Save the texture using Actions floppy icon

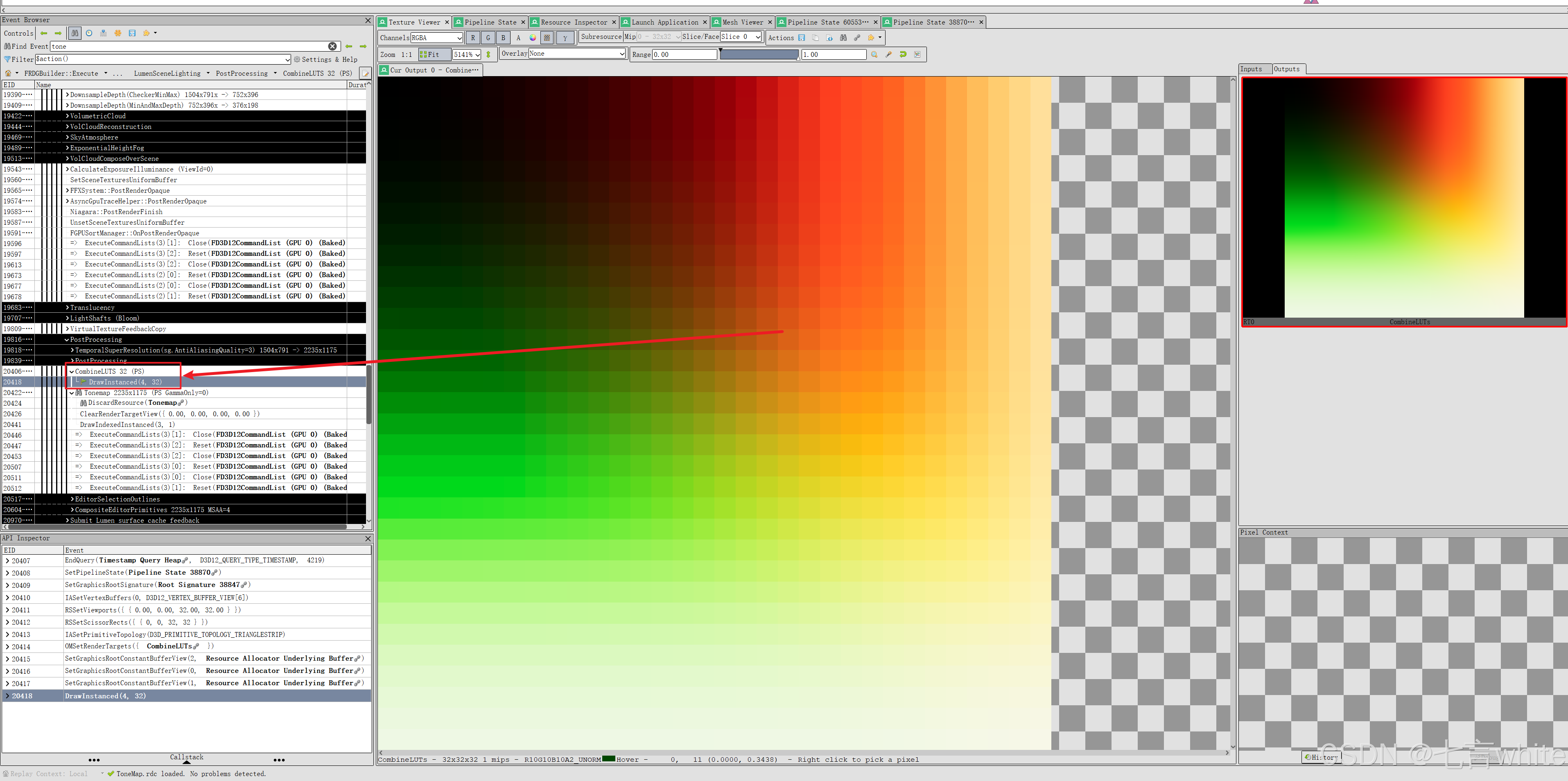tap(802, 38)
